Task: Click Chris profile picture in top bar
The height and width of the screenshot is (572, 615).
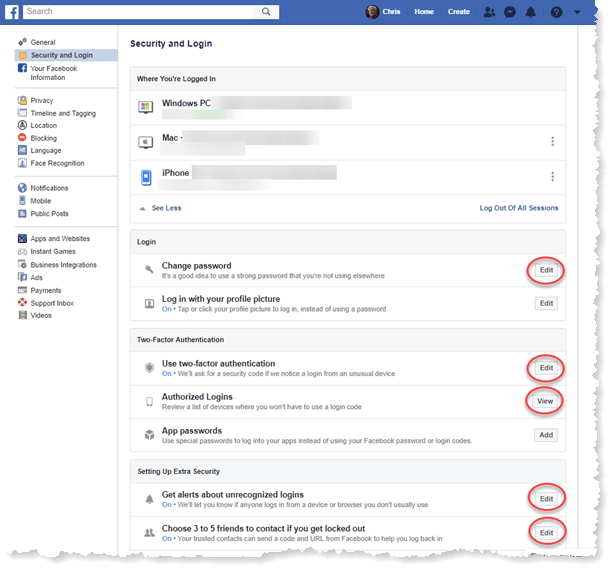Action: pyautogui.click(x=372, y=12)
